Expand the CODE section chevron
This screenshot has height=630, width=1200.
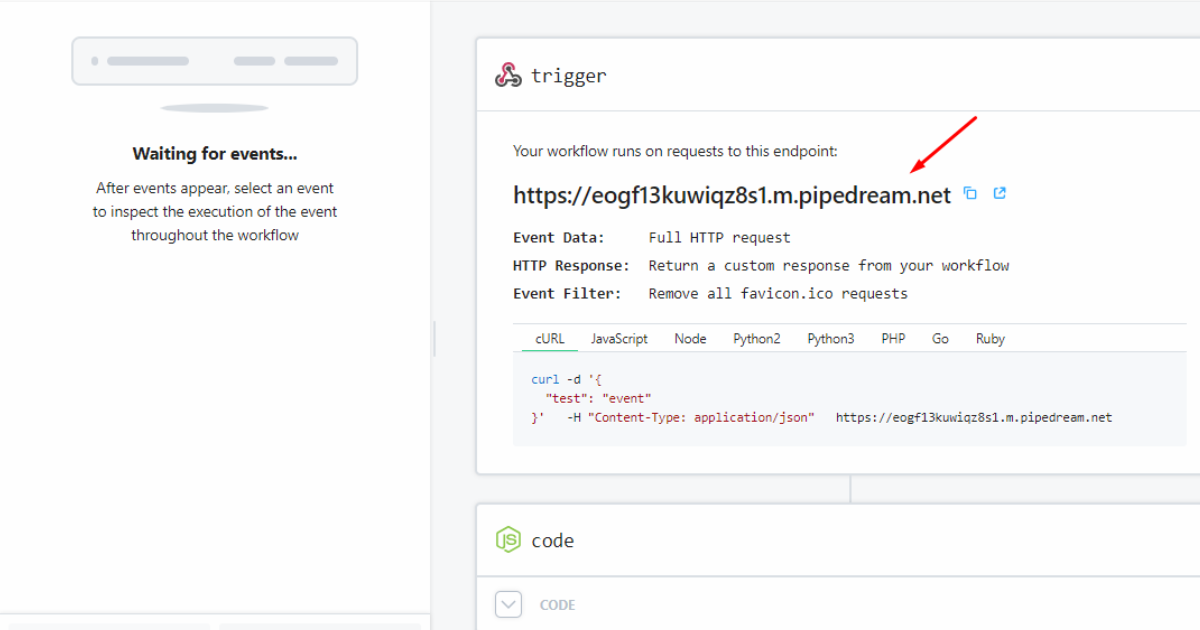coord(509,604)
